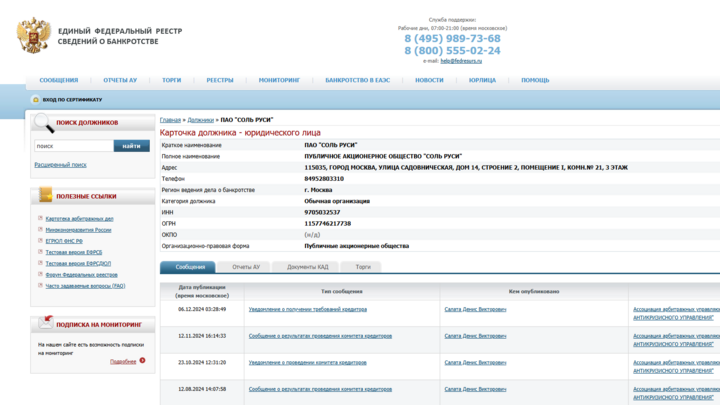Open 12.11.2024 Сообщение о результатах комитета кредиторов

(320, 336)
